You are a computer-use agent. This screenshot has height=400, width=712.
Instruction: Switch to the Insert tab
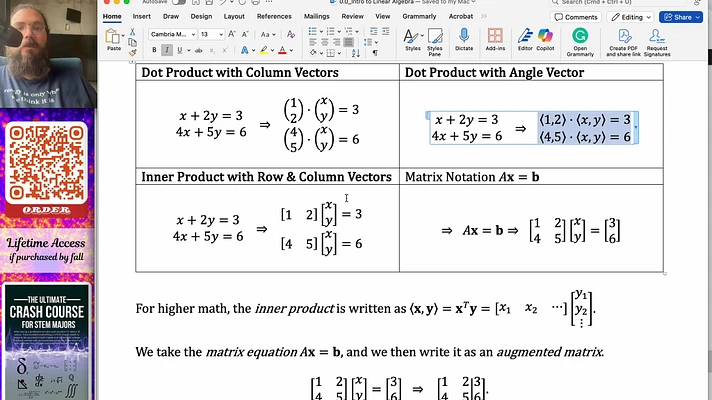[x=142, y=16]
